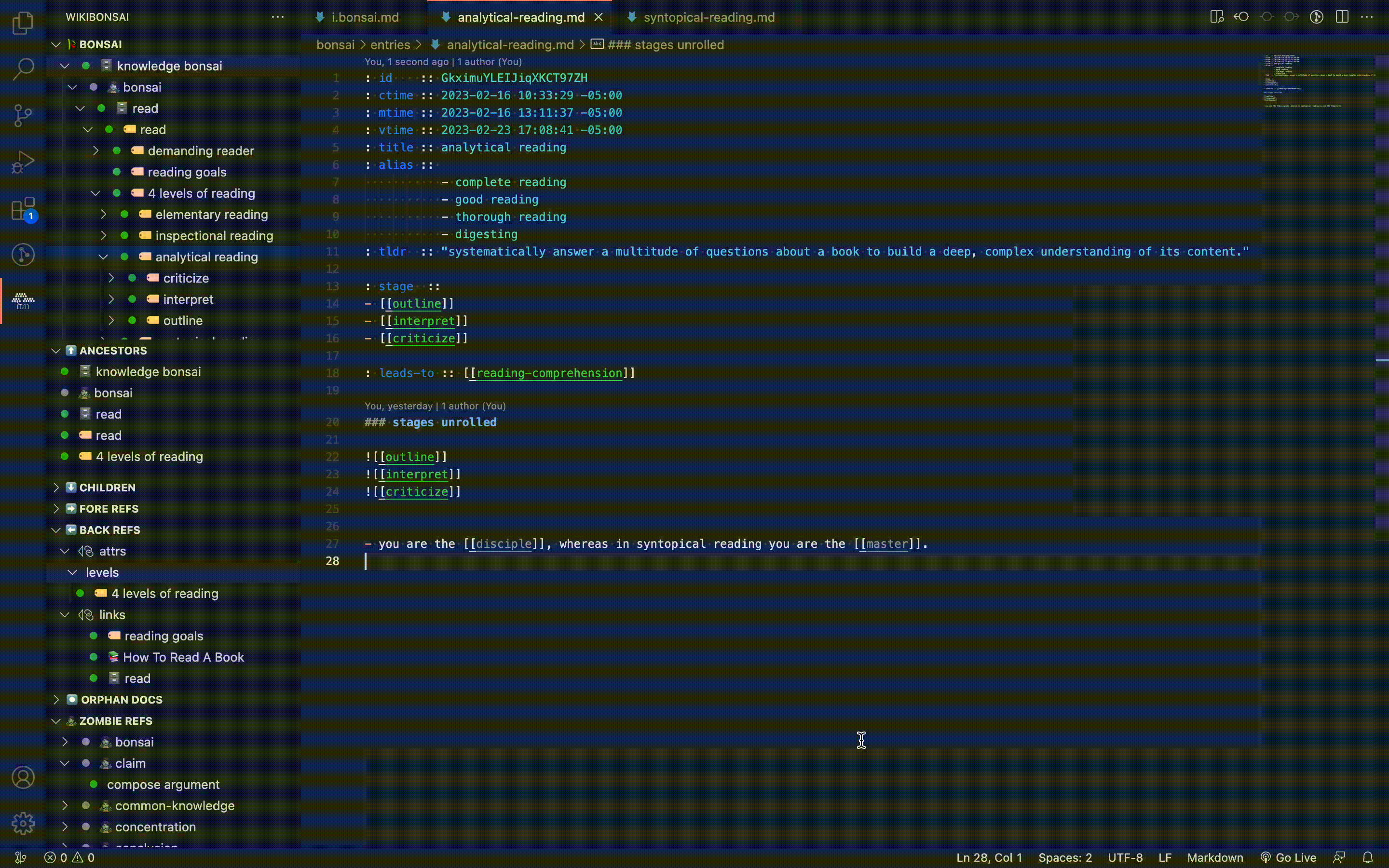The image size is (1389, 868).
Task: Open the git history circular icon
Action: pyautogui.click(x=1317, y=17)
